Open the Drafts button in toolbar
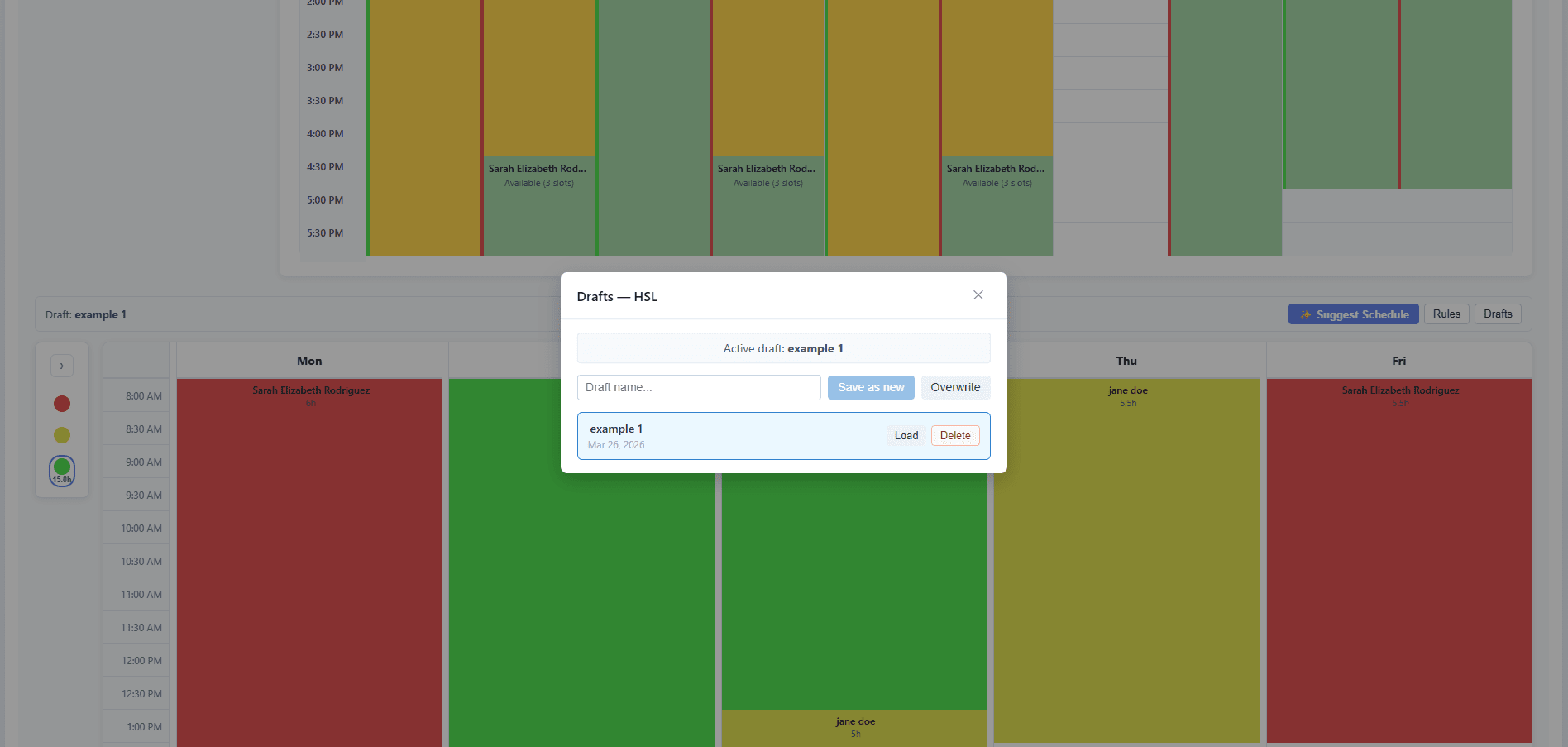Image resolution: width=1568 pixels, height=747 pixels. click(1498, 314)
